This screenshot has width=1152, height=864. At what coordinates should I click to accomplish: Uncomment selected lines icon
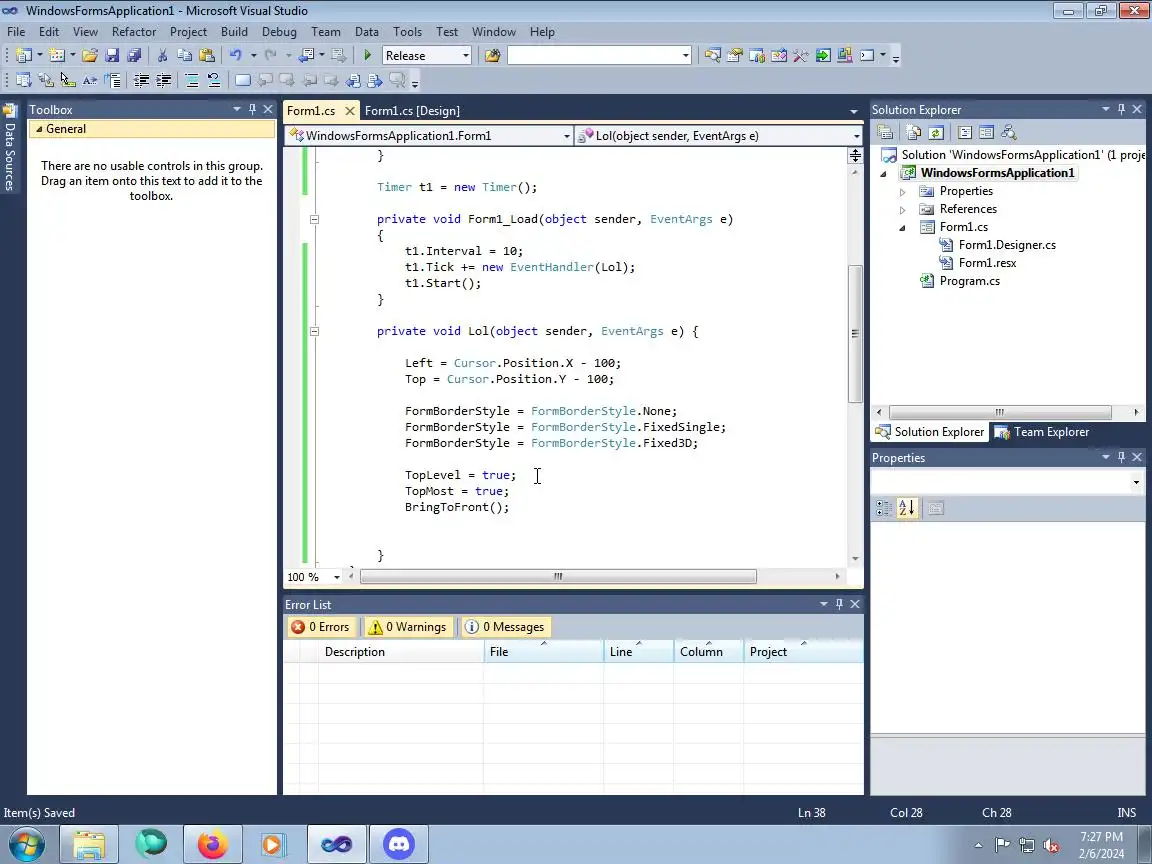pos(213,80)
